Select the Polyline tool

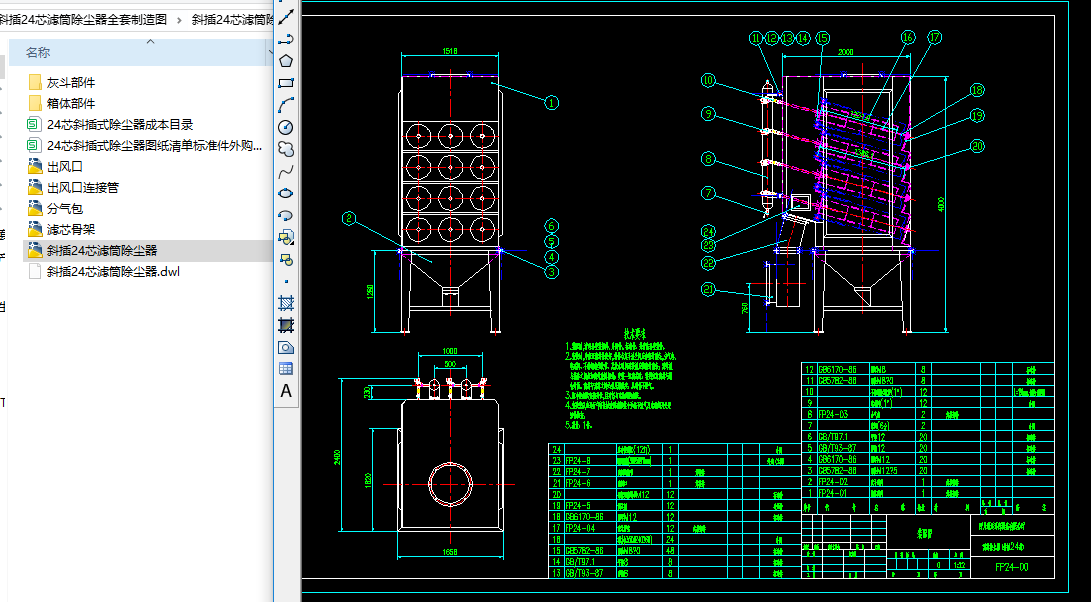pyautogui.click(x=286, y=38)
